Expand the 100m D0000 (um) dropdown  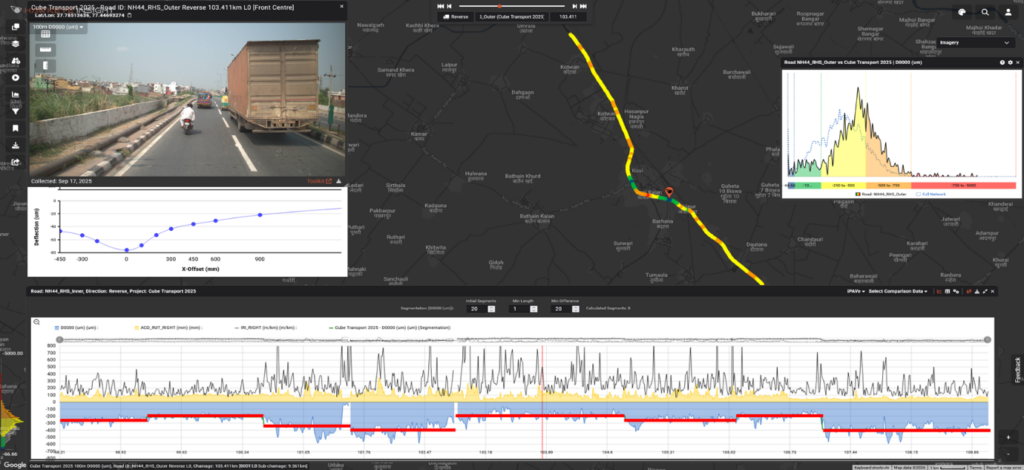tap(56, 27)
